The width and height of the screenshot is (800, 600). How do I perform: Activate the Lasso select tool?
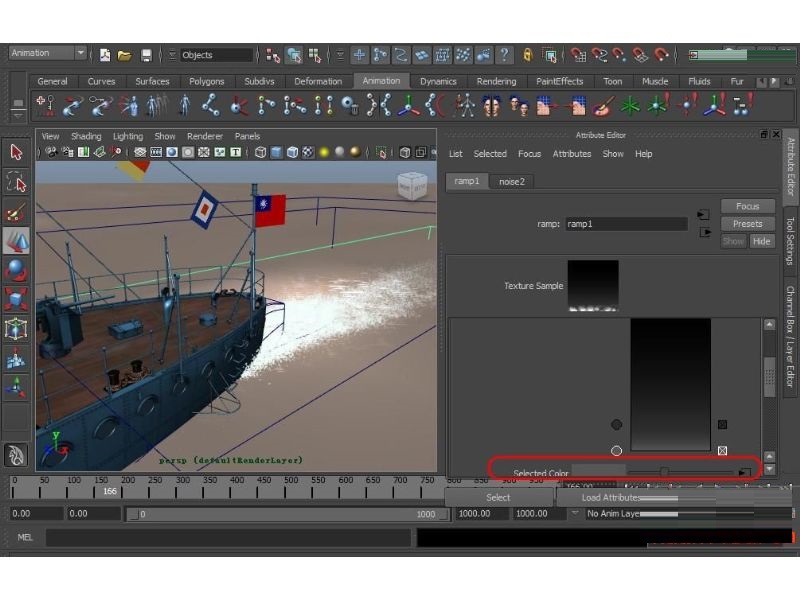coord(16,182)
